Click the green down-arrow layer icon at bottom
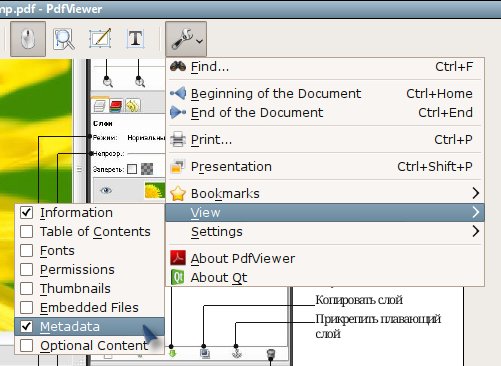 click(x=172, y=353)
